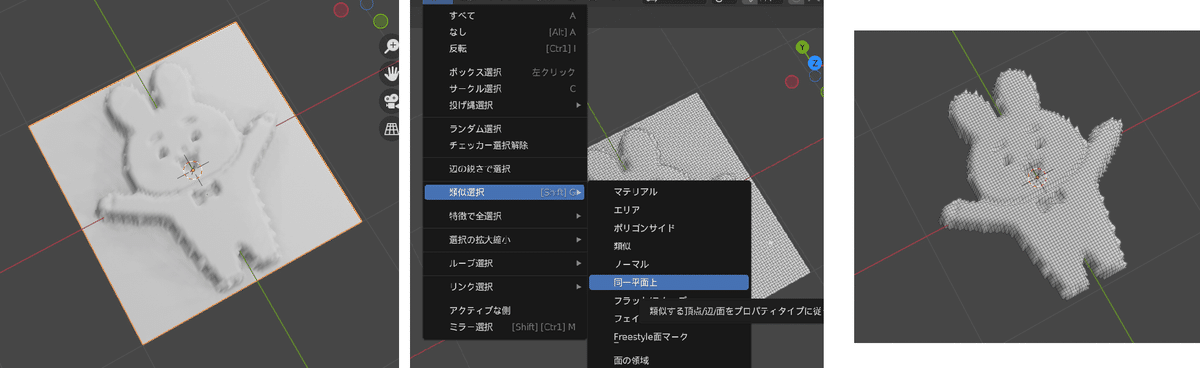This screenshot has height=368, width=1200.
Task: Click the green Y axis gizmo ball
Action: point(802,47)
